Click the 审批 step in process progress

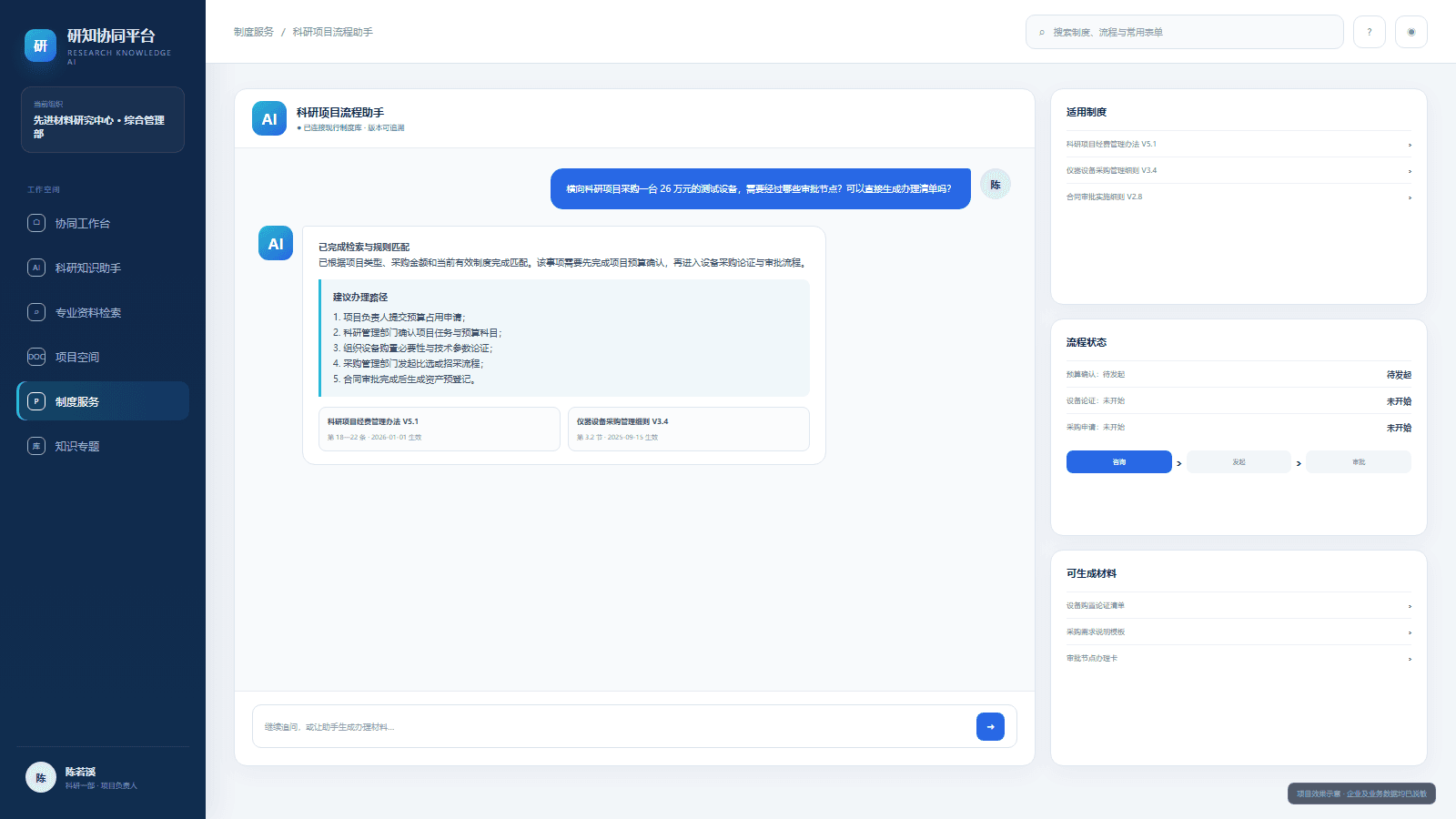point(1359,462)
